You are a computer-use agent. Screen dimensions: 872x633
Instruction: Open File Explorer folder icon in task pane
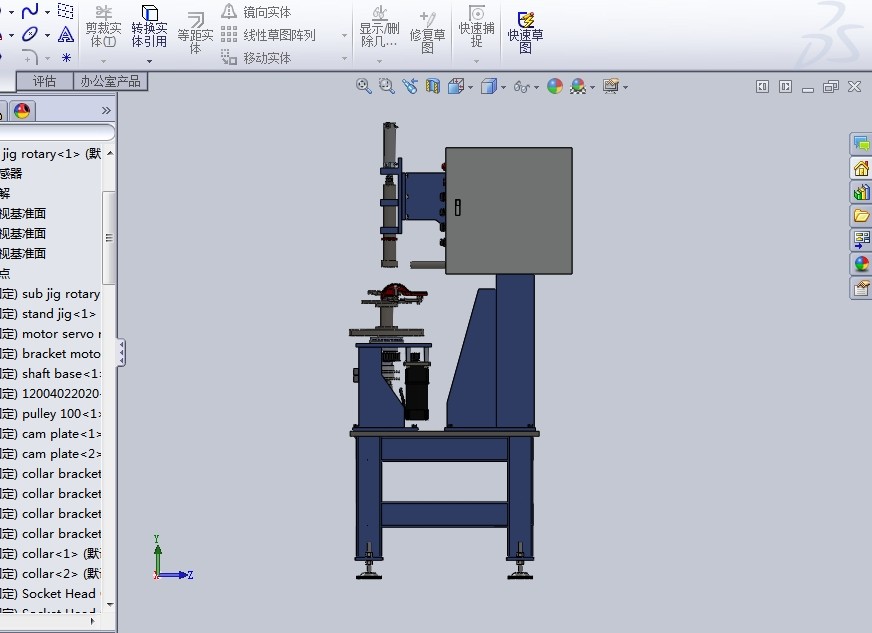click(861, 216)
